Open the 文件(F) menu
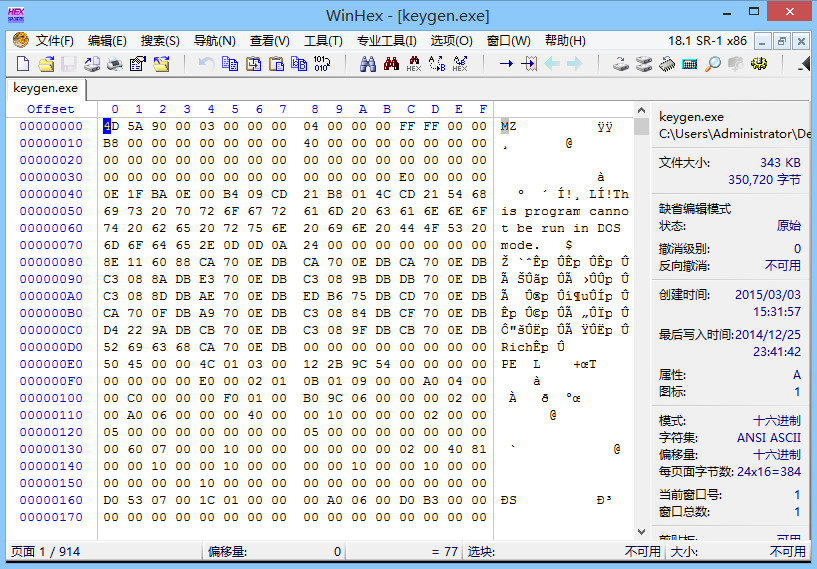The height and width of the screenshot is (569, 817). click(x=54, y=41)
